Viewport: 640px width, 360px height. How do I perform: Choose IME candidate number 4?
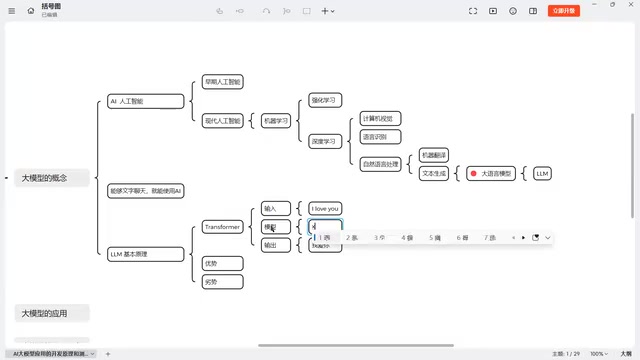click(x=407, y=238)
